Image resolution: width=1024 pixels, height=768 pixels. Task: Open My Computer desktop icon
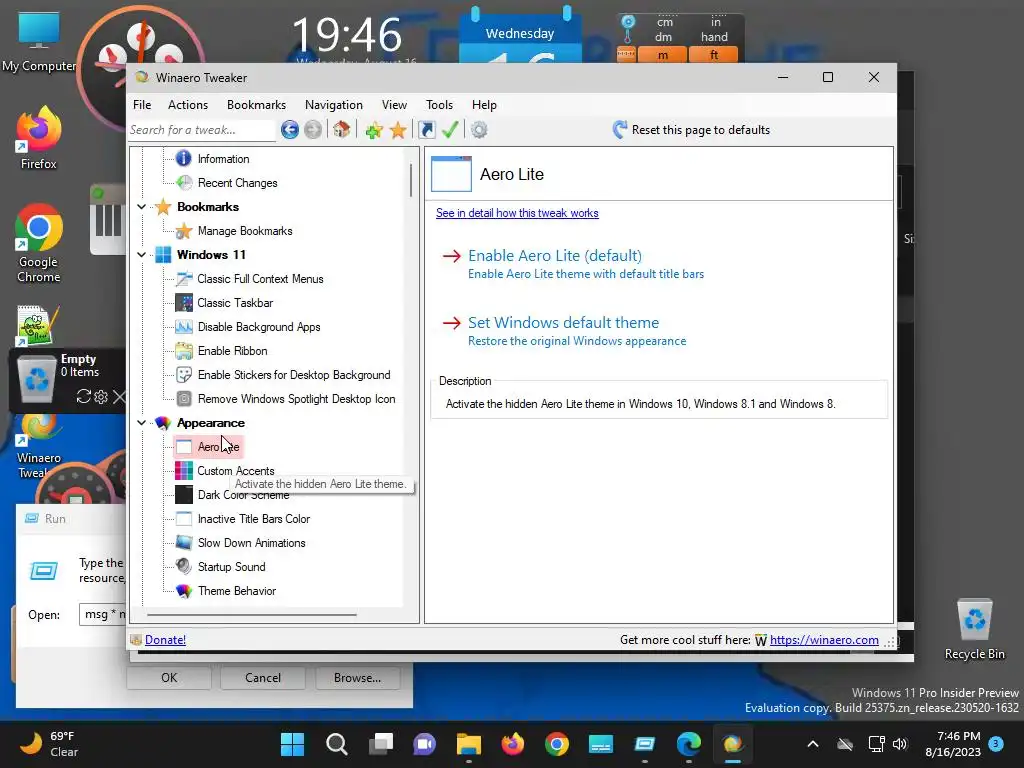[39, 42]
